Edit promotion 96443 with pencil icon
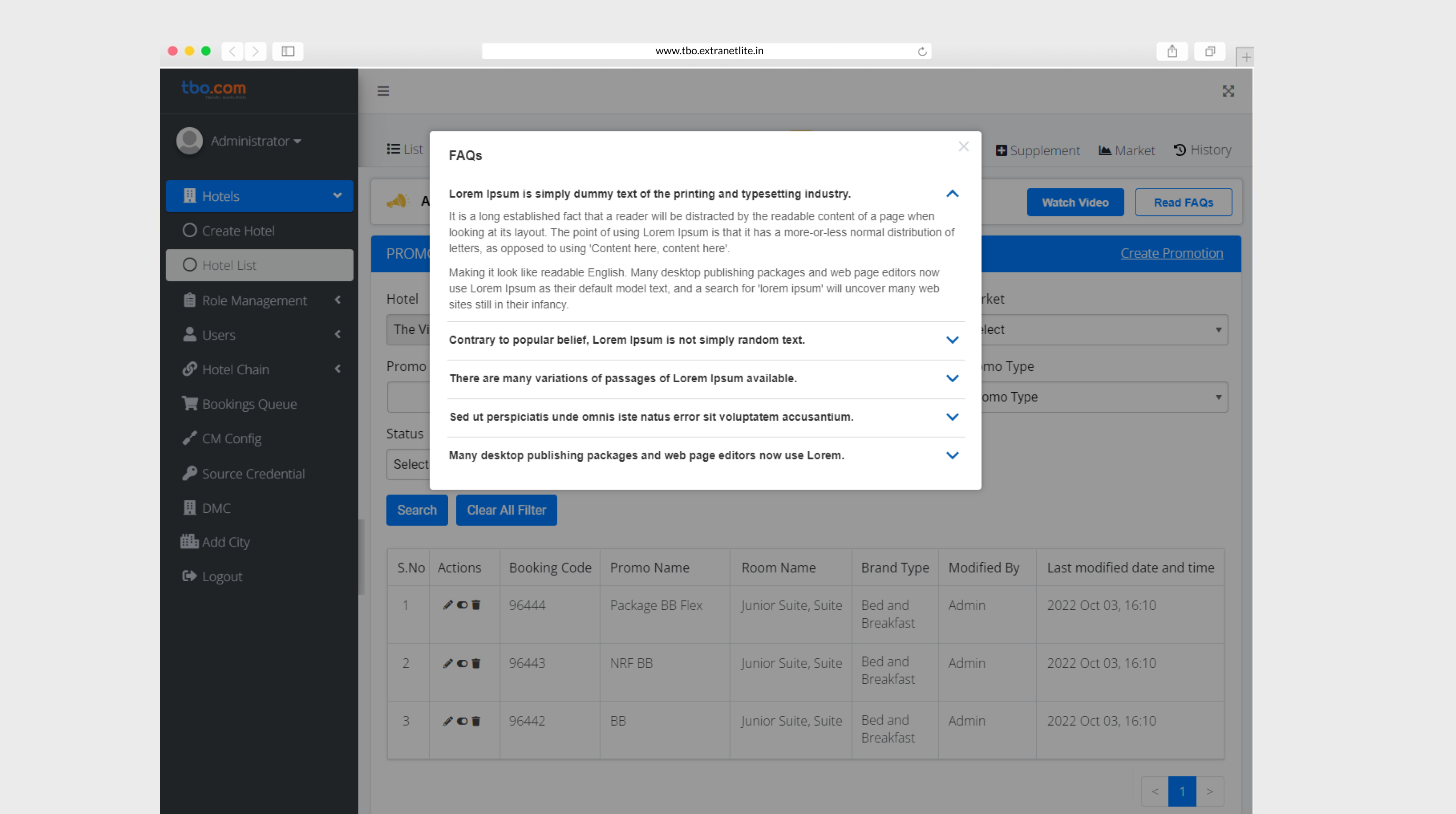The width and height of the screenshot is (1456, 814). click(448, 663)
